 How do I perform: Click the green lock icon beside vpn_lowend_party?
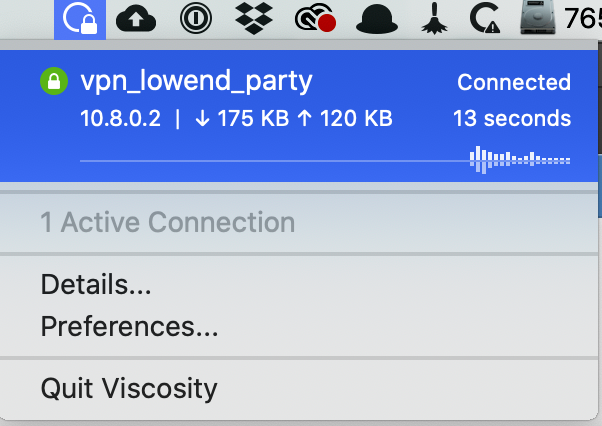coord(54,81)
